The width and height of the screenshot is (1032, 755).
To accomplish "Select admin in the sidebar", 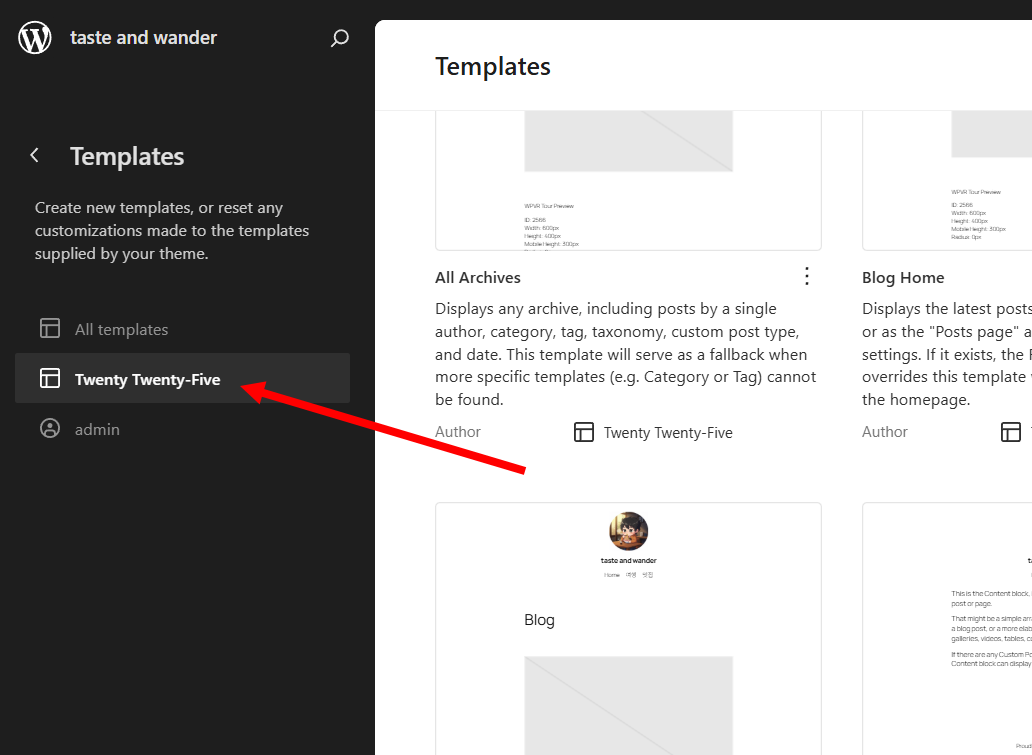I will coord(182,429).
